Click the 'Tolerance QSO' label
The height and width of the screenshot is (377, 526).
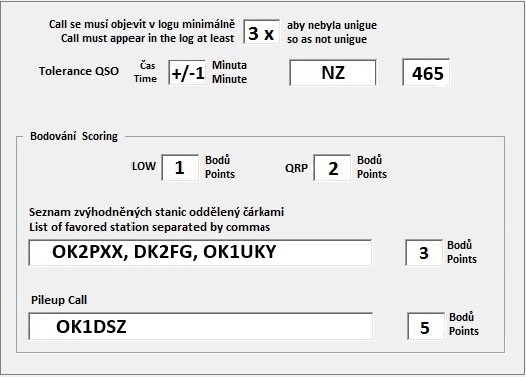click(79, 71)
